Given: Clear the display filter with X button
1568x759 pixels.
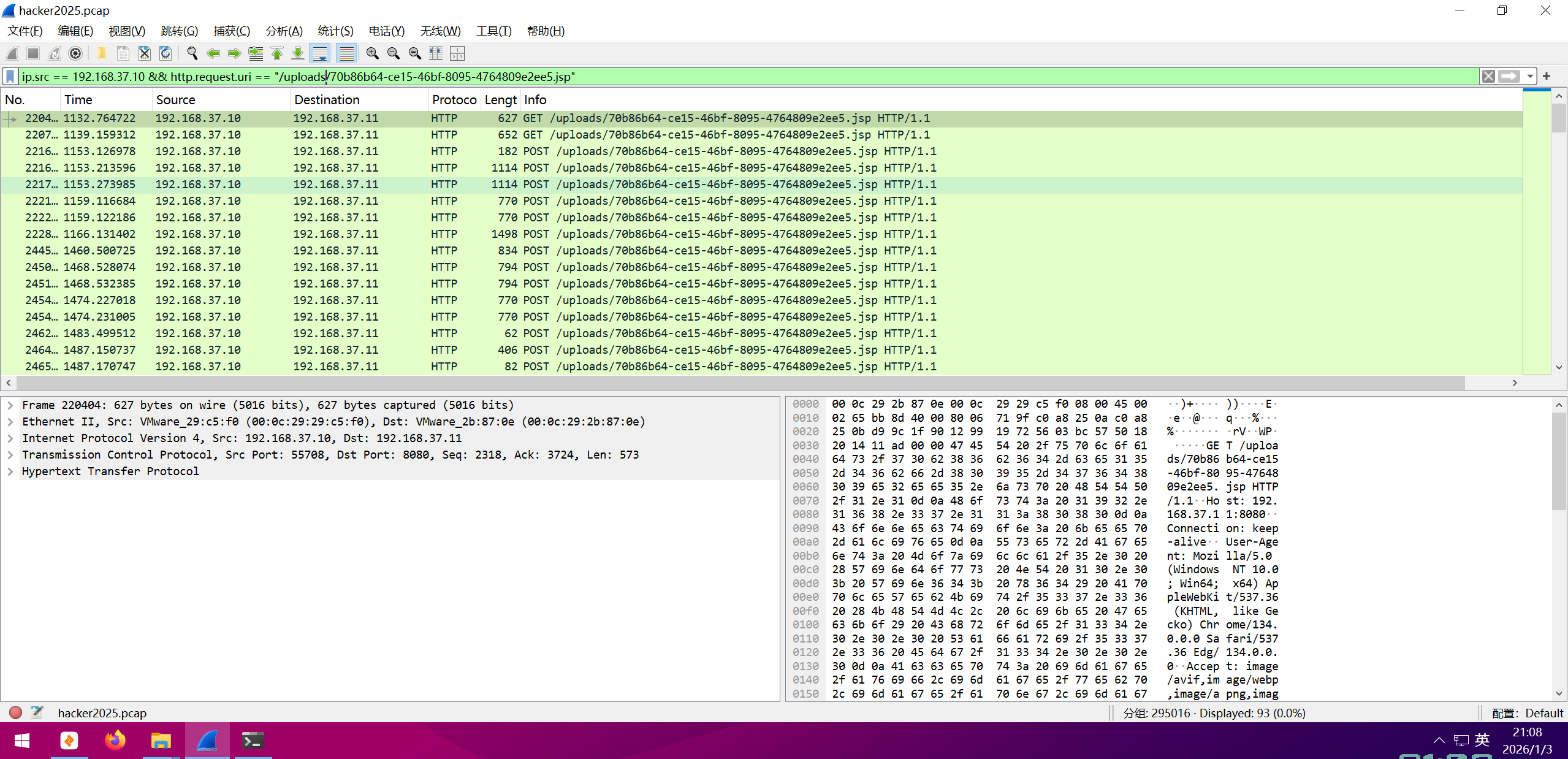Looking at the screenshot, I should pyautogui.click(x=1488, y=76).
